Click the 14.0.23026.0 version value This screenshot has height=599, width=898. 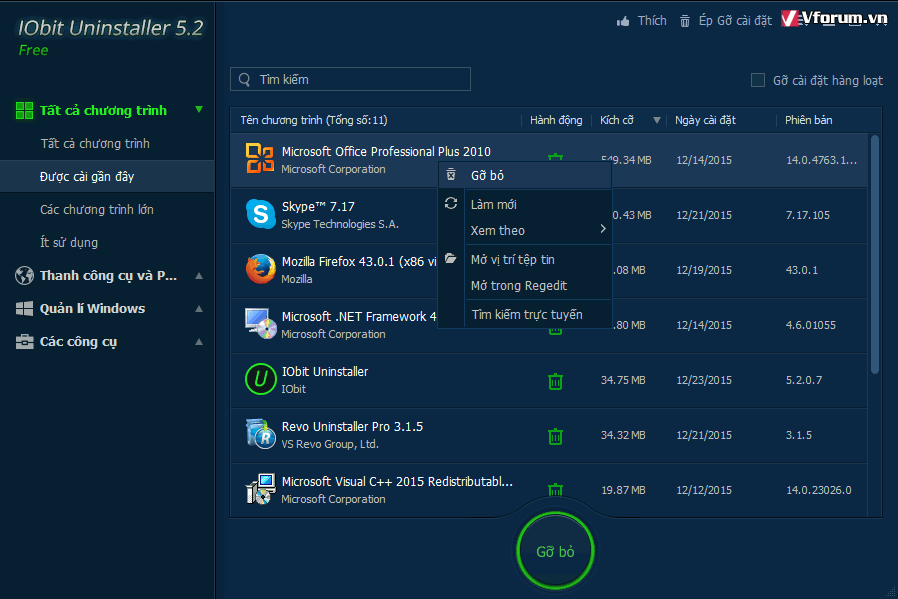(818, 490)
